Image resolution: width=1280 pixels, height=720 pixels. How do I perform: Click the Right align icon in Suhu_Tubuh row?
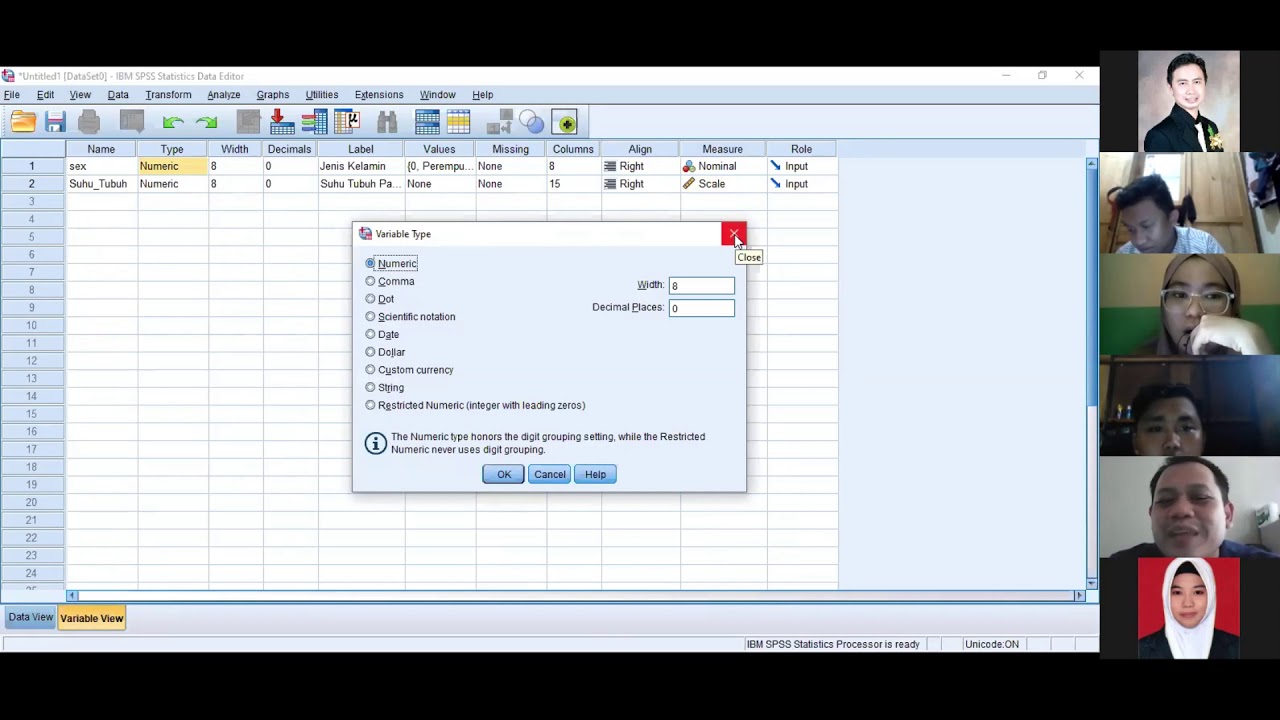point(610,184)
